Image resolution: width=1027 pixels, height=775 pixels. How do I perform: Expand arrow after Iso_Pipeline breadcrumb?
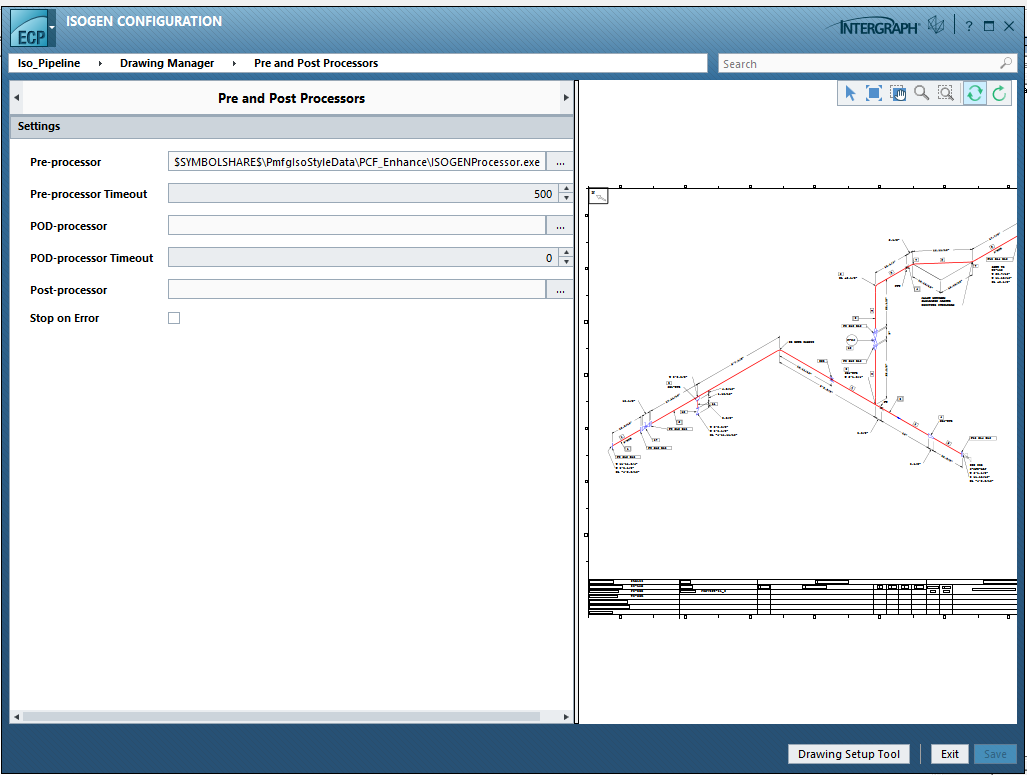[100, 64]
